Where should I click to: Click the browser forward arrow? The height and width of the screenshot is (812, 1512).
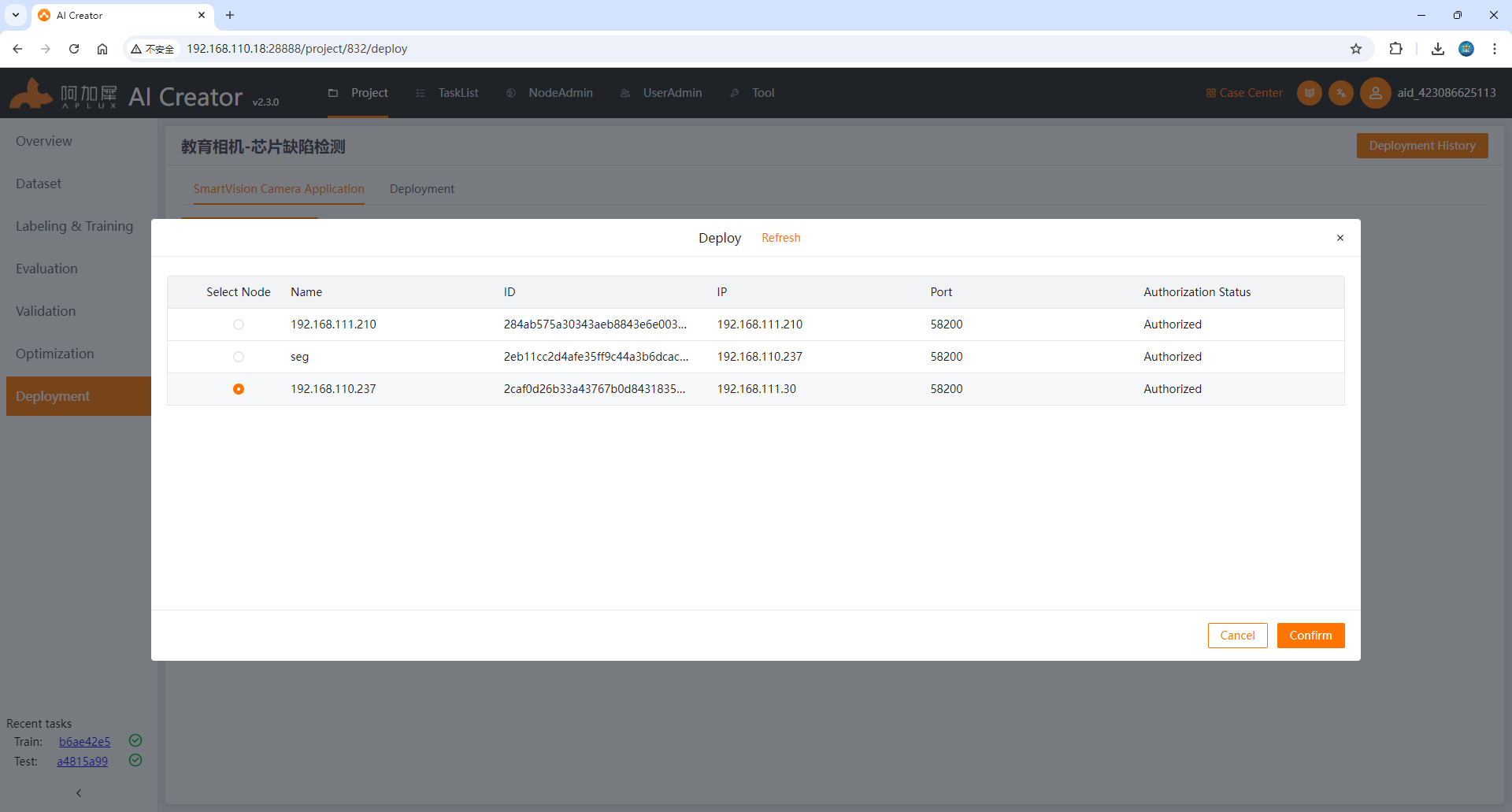[x=46, y=49]
